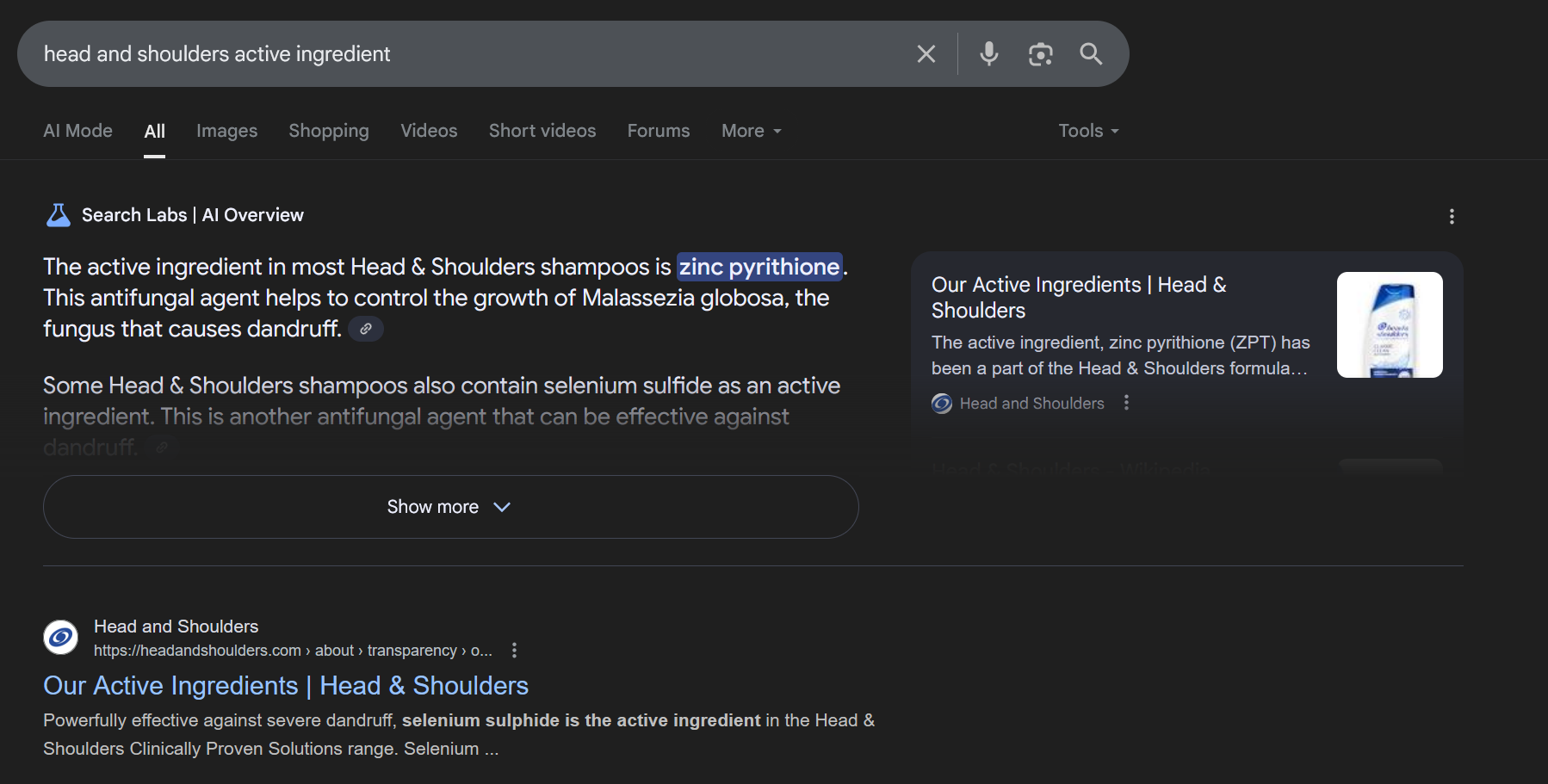Open the Short videos tab
The image size is (1548, 784).
[542, 131]
